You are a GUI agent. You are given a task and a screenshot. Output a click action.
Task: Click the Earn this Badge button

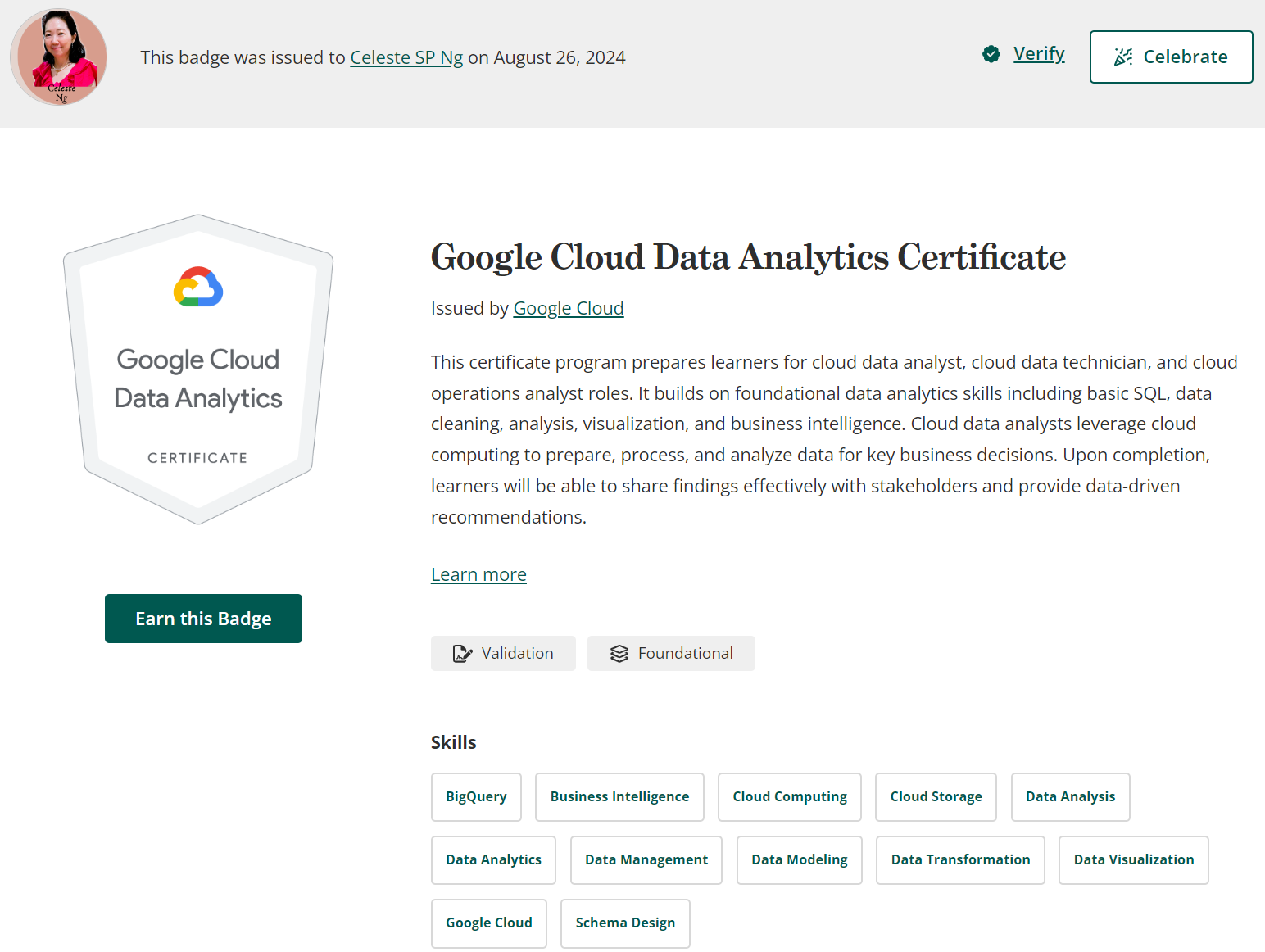point(203,619)
